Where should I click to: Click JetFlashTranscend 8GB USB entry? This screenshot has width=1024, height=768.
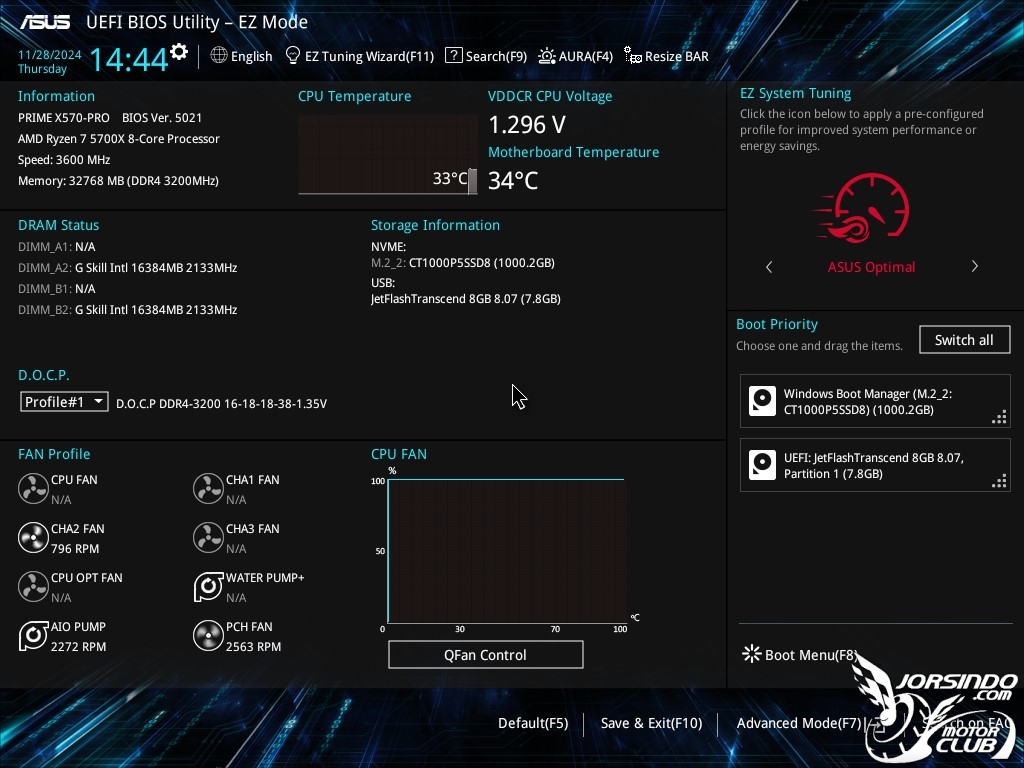click(466, 298)
